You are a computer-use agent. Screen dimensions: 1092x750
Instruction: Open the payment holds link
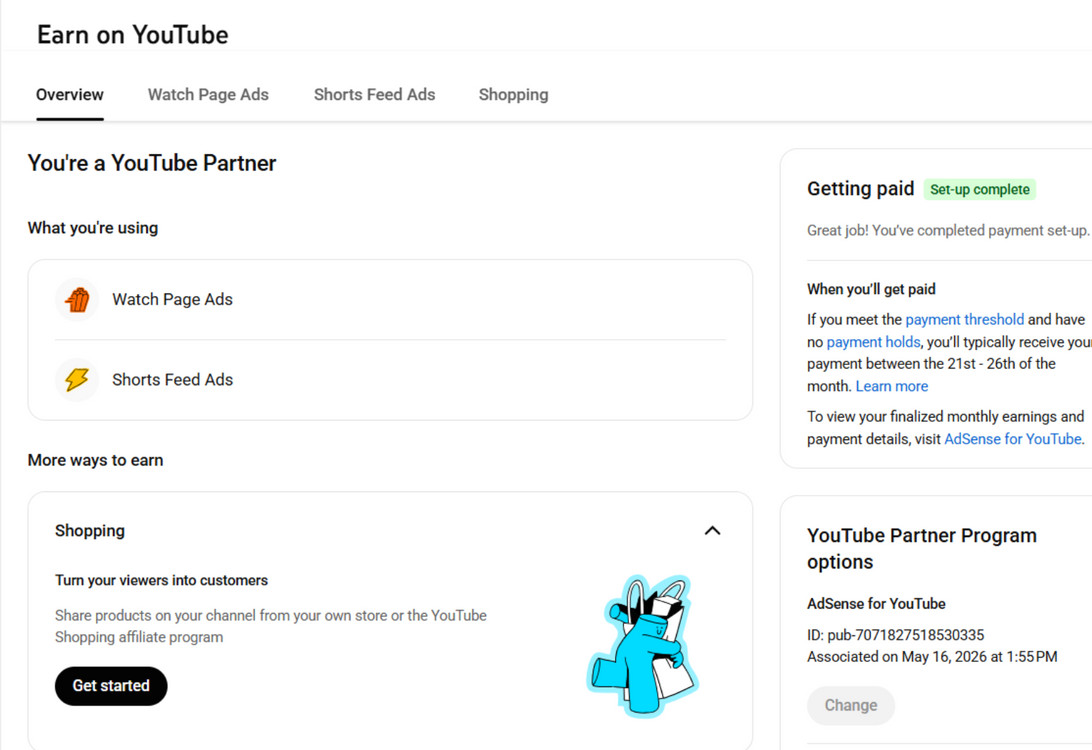tap(873, 342)
